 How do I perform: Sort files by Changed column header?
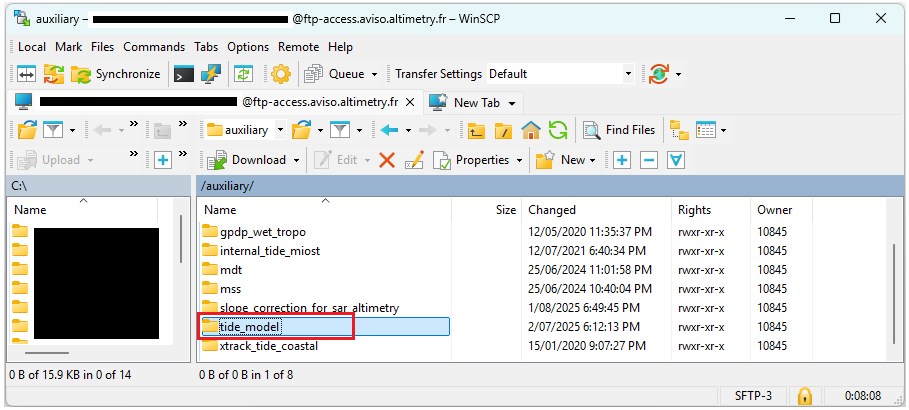click(552, 210)
